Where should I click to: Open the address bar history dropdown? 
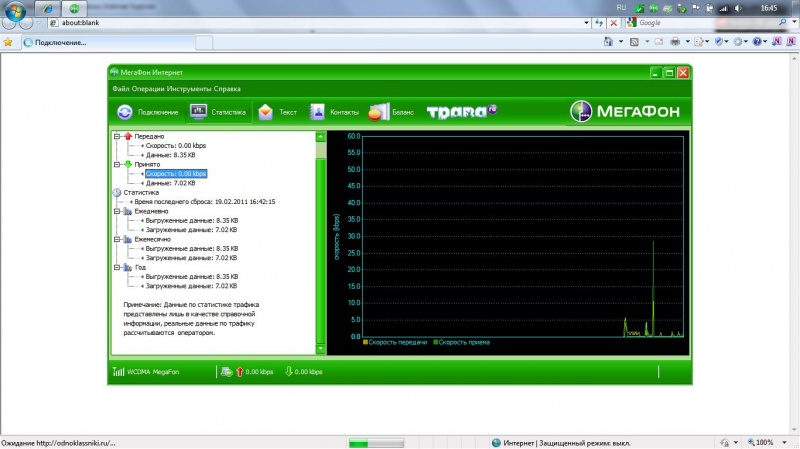coord(586,23)
